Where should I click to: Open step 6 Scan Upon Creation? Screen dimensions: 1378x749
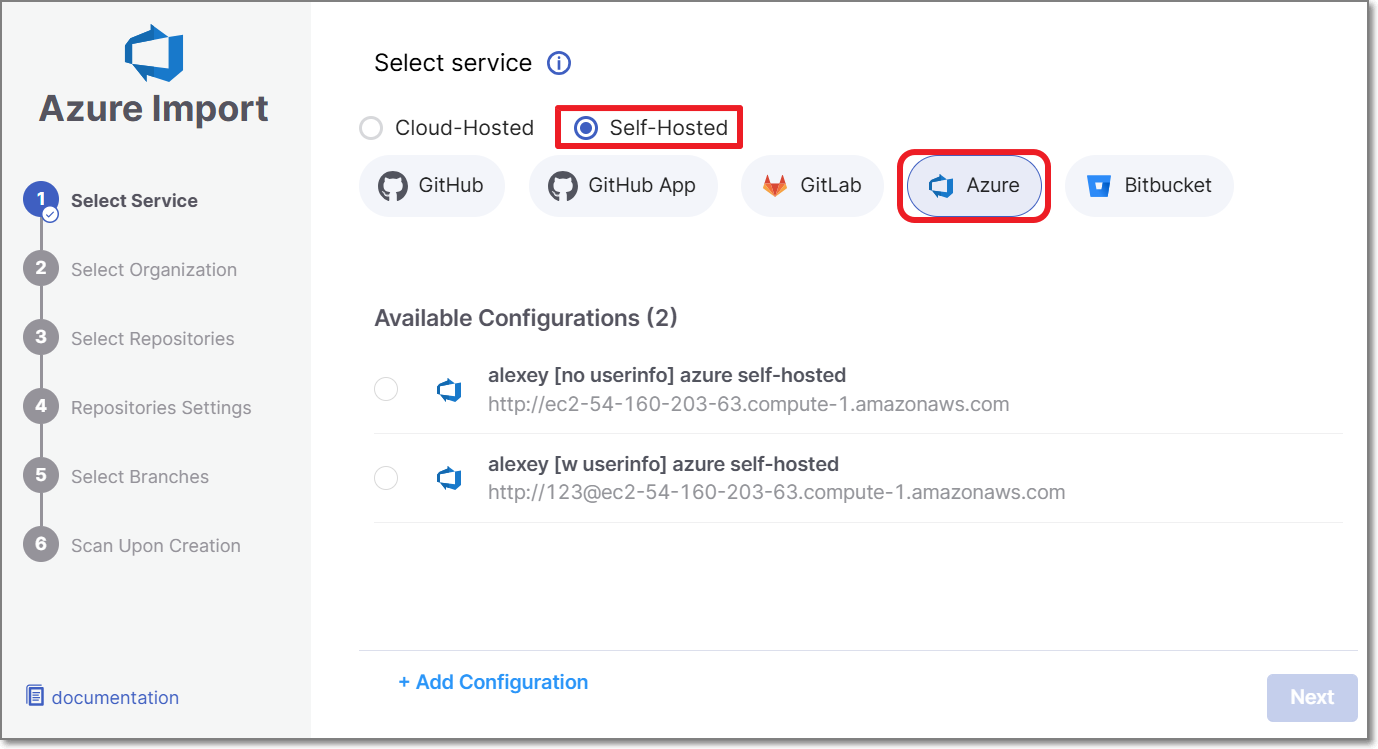click(155, 546)
